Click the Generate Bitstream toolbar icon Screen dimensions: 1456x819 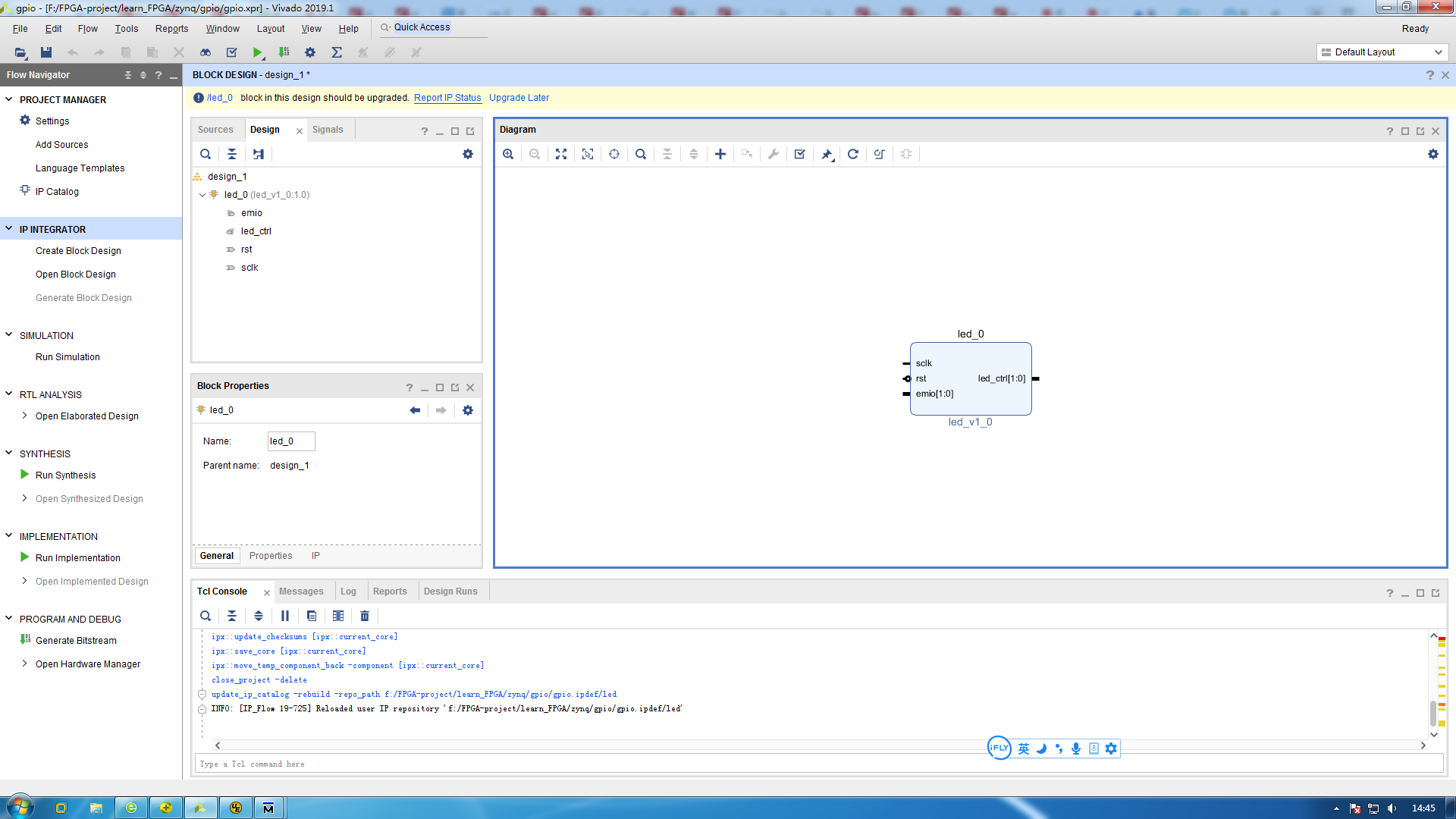pos(284,52)
